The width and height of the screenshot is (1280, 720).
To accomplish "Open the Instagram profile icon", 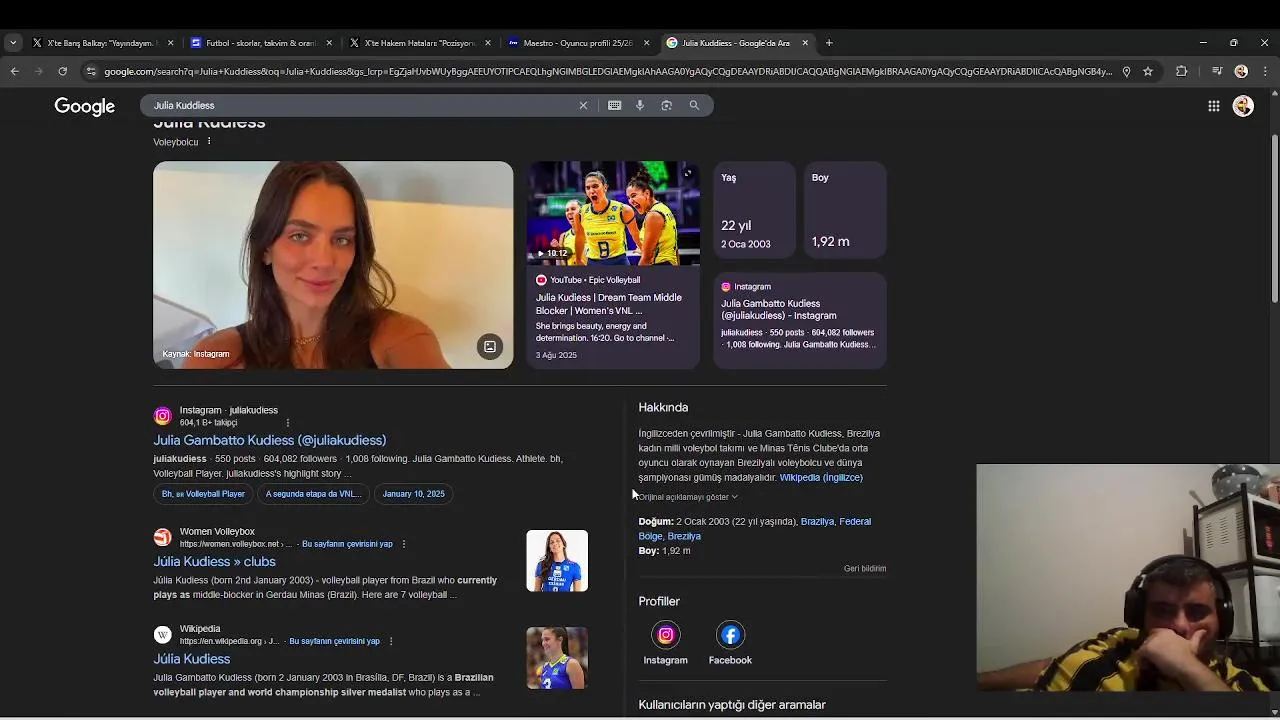I will (665, 635).
